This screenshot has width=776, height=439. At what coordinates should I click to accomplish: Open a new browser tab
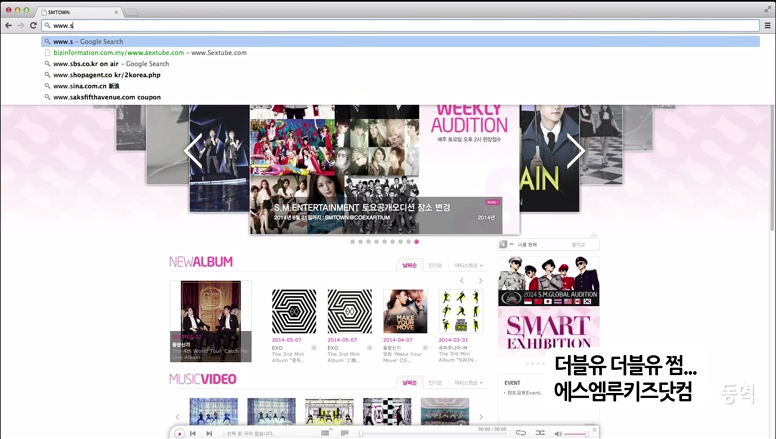[x=131, y=12]
